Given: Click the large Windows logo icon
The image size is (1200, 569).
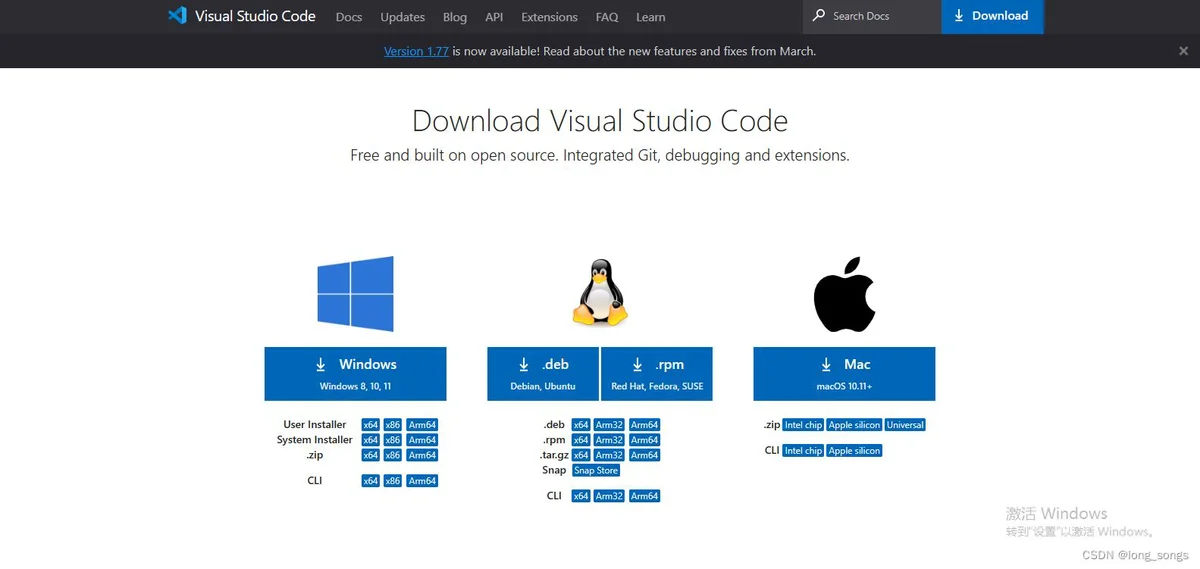Looking at the screenshot, I should click(355, 294).
